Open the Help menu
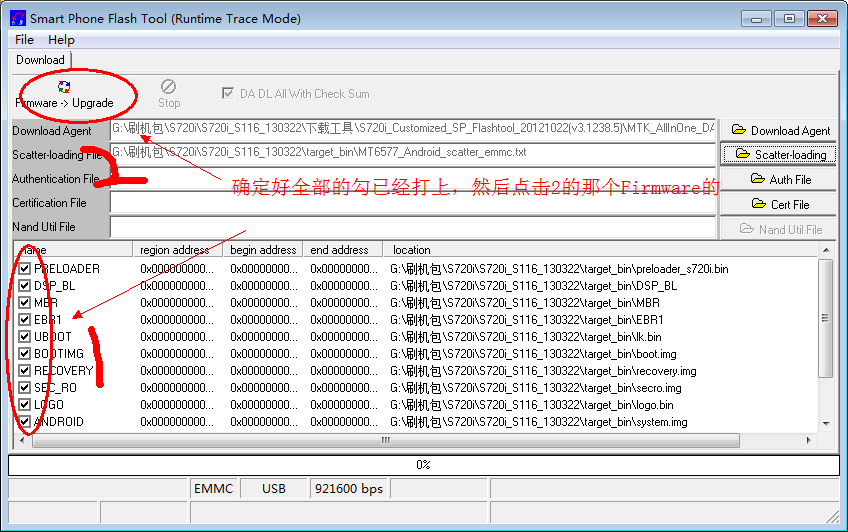 (x=61, y=39)
